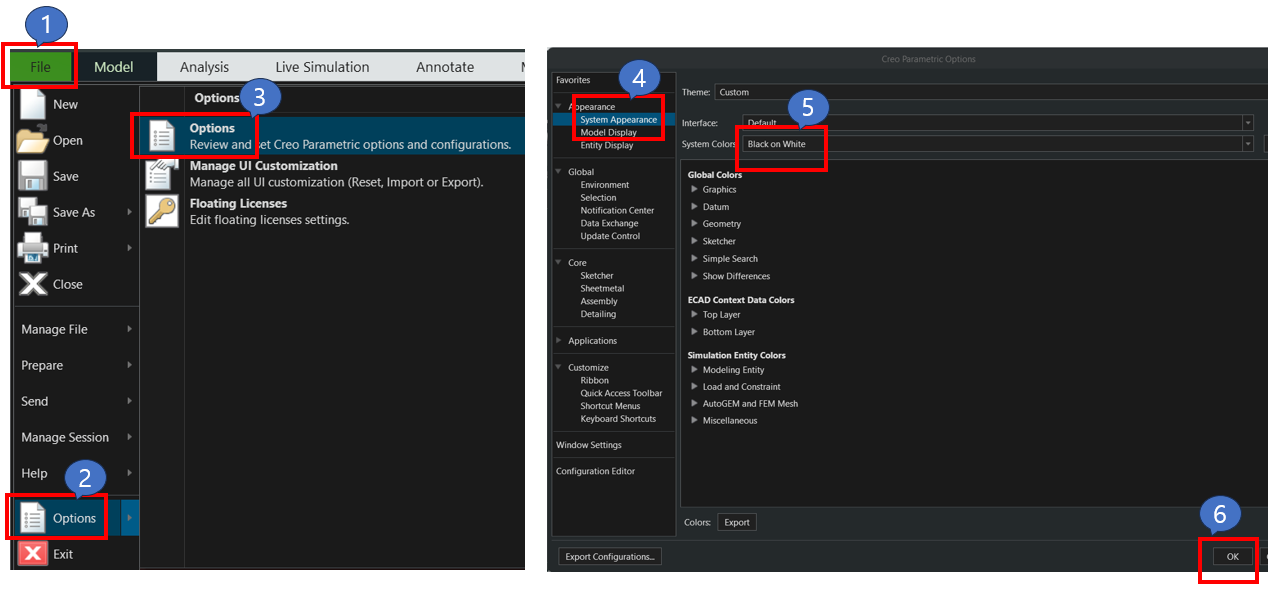This screenshot has height=591, width=1276.
Task: Expand AutoGEM and FEM Mesh group
Action: [x=695, y=404]
